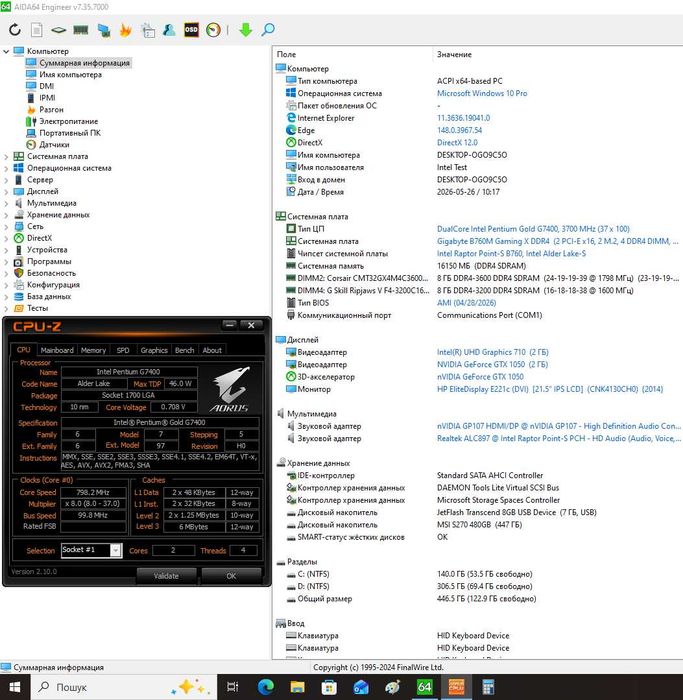Toggle the OSD panel toolbar icon
Image resolution: width=683 pixels, height=700 pixels.
(x=191, y=30)
